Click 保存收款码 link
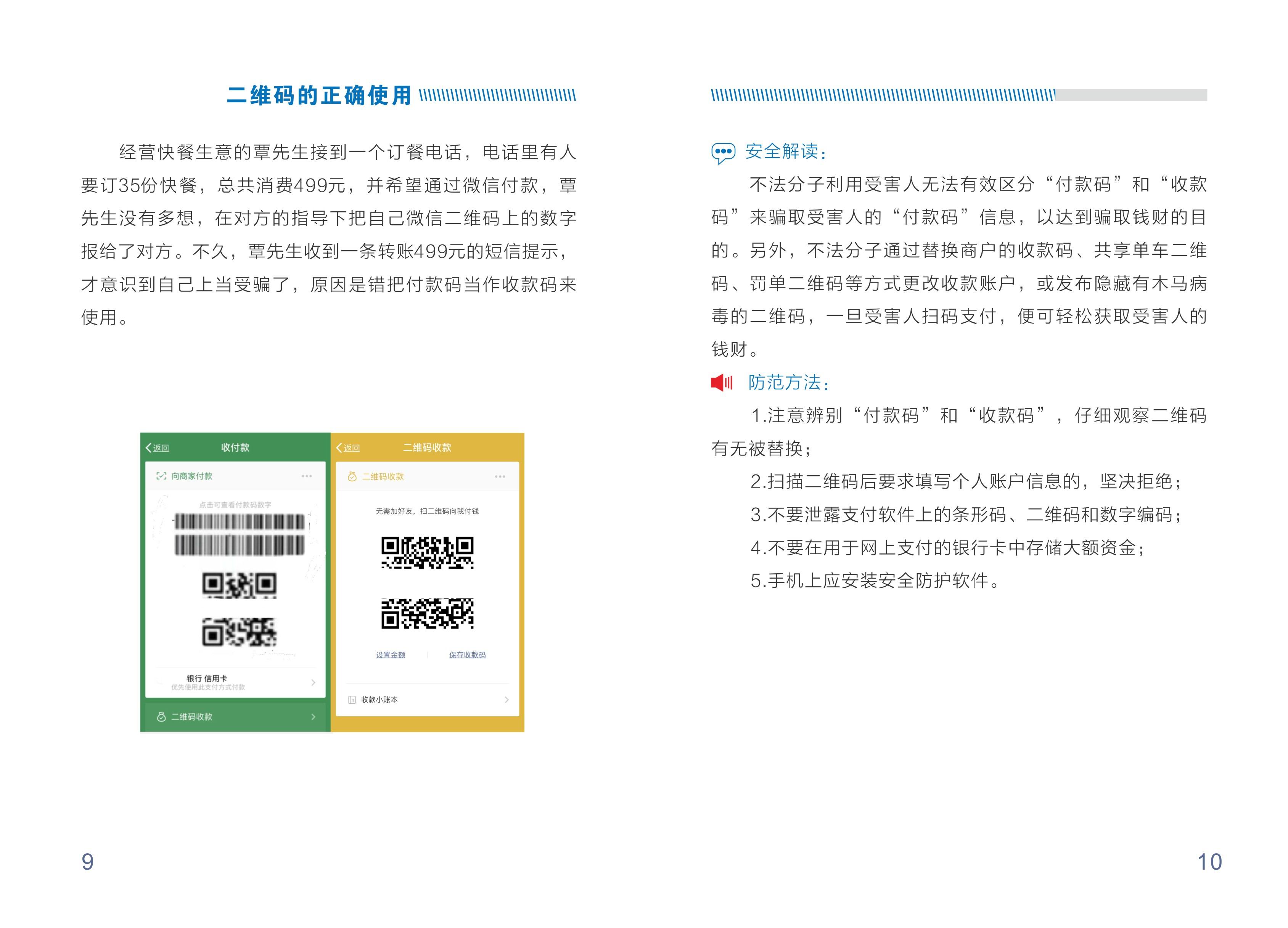 [467, 655]
